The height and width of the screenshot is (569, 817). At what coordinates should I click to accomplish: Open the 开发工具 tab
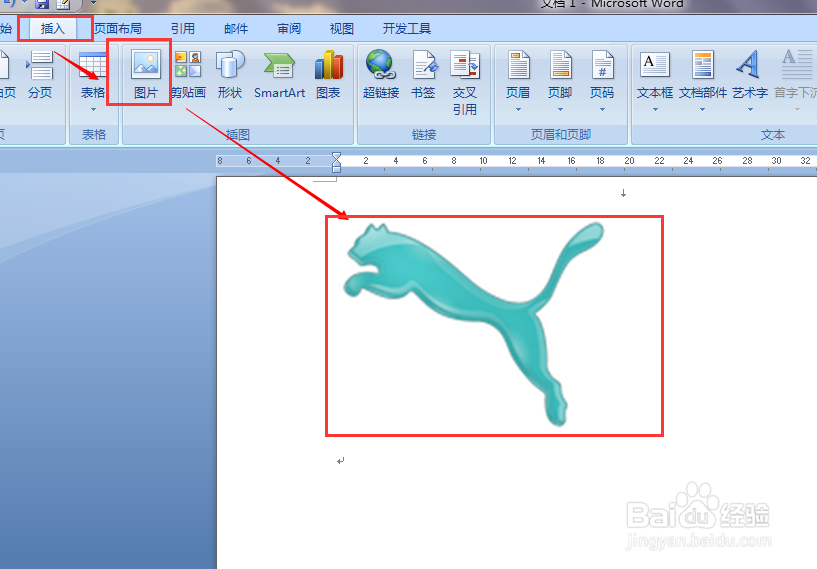[x=407, y=29]
